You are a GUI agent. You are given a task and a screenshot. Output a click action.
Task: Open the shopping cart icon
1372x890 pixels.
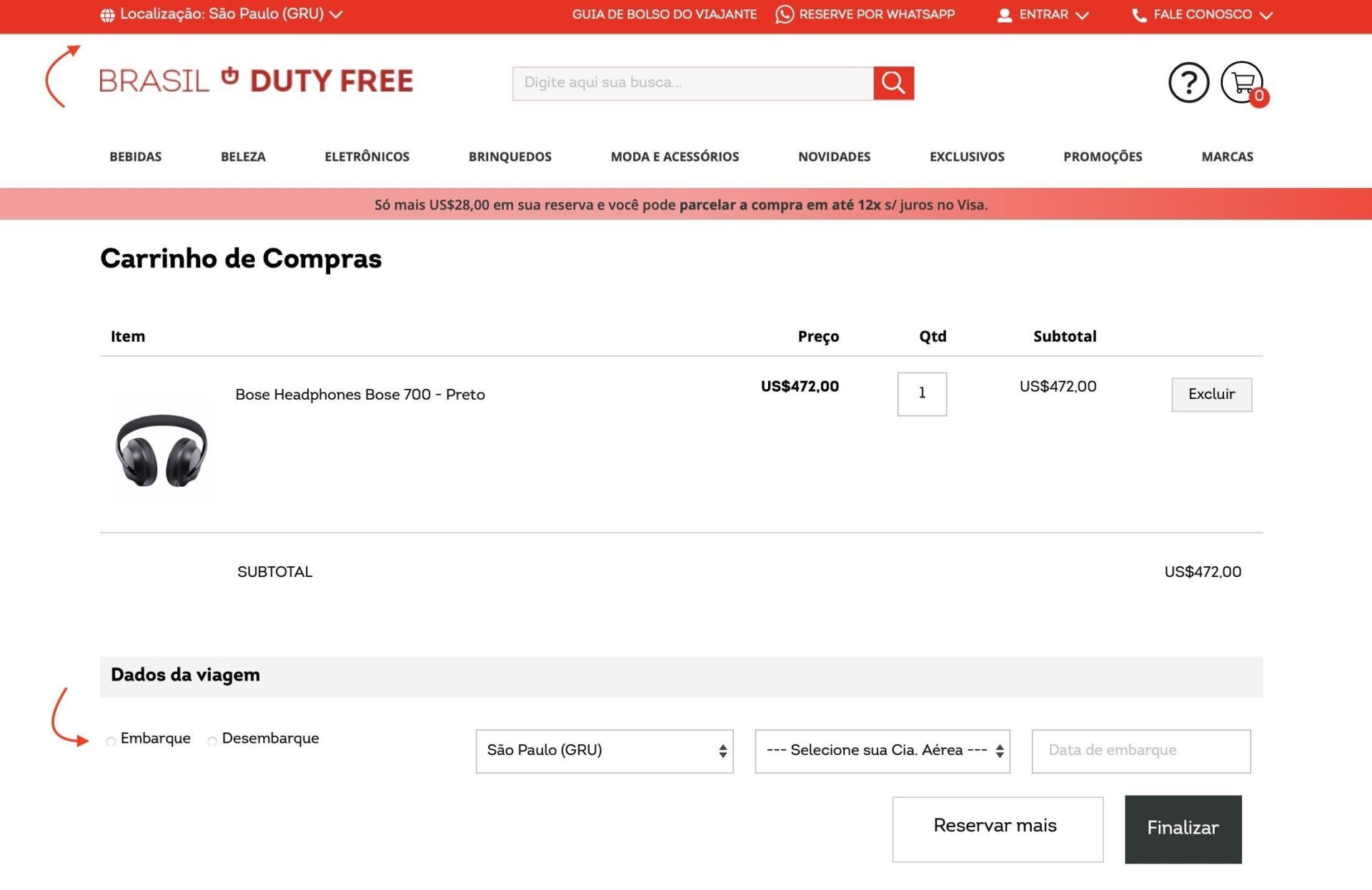click(1242, 82)
